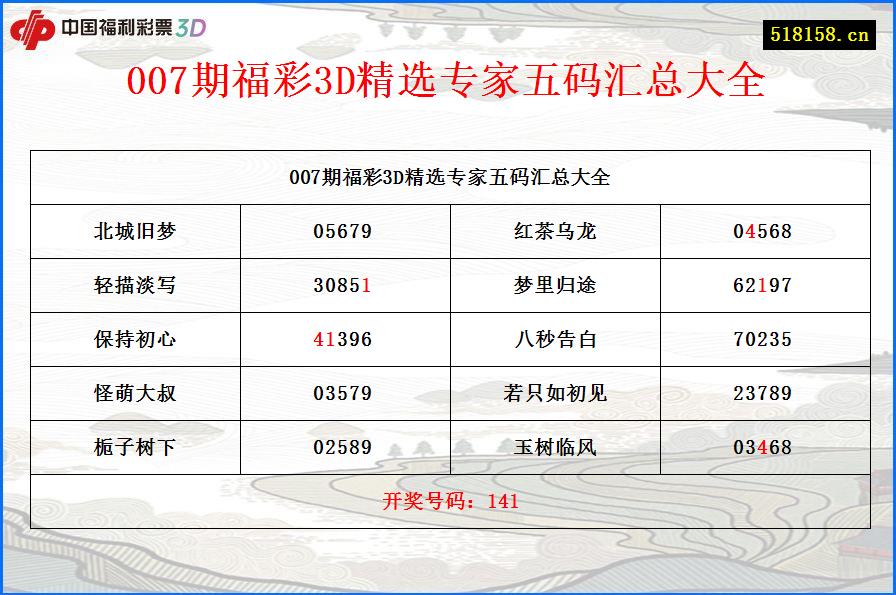Select the number 03468

[763, 448]
